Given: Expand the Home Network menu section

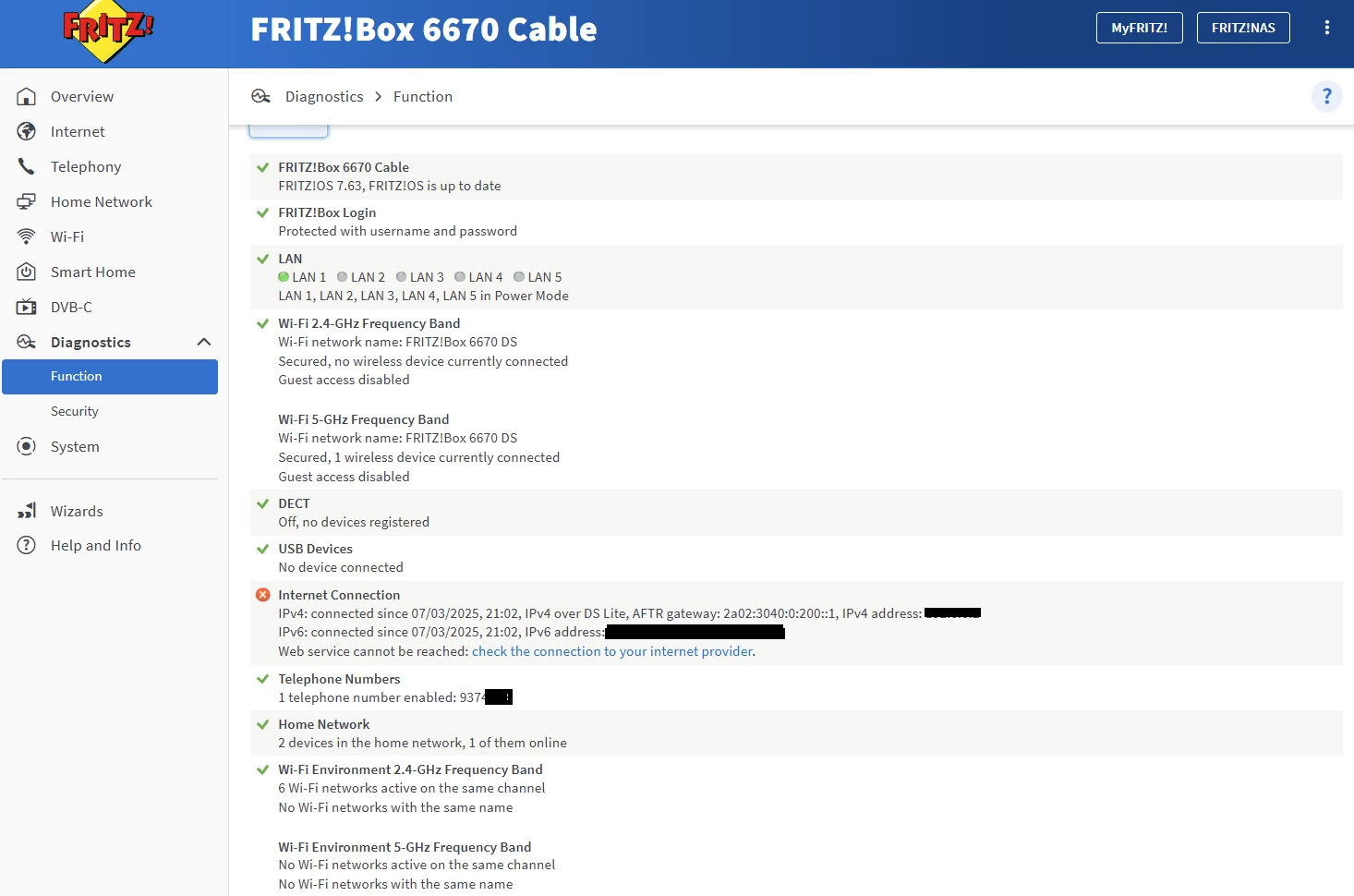Looking at the screenshot, I should click(102, 201).
